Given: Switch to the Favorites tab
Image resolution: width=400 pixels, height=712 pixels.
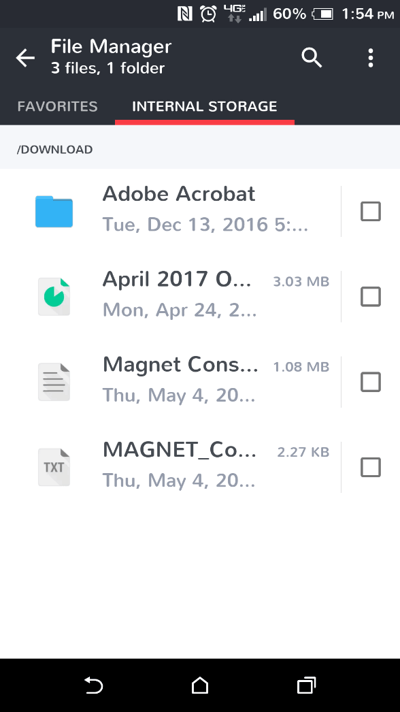Looking at the screenshot, I should pyautogui.click(x=57, y=106).
